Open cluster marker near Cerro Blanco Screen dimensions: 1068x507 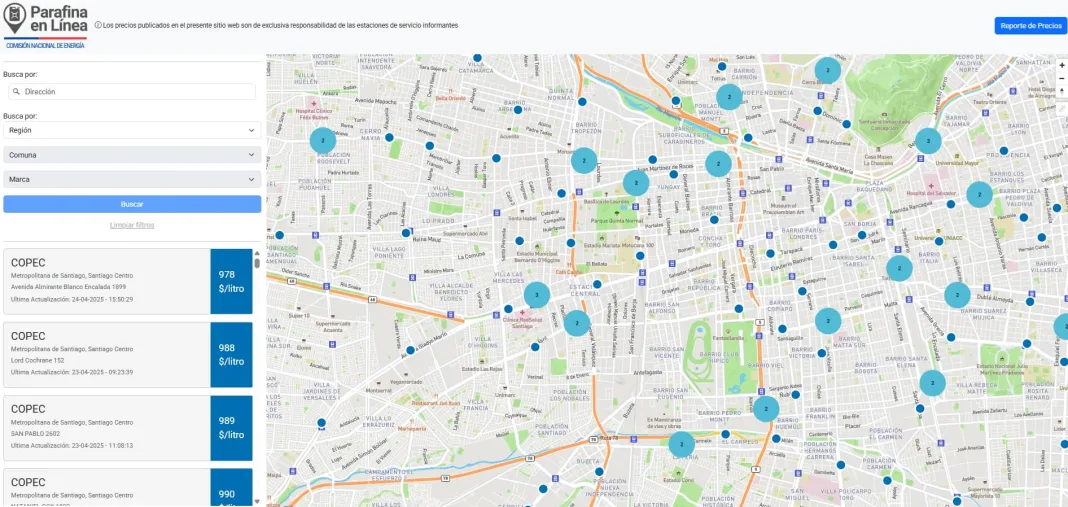(828, 70)
